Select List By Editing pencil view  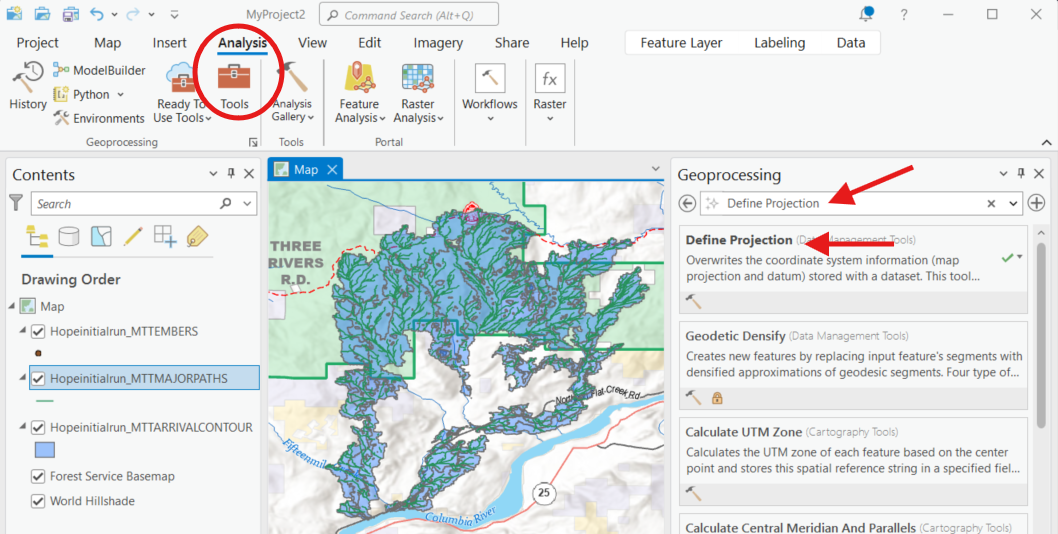(x=133, y=236)
